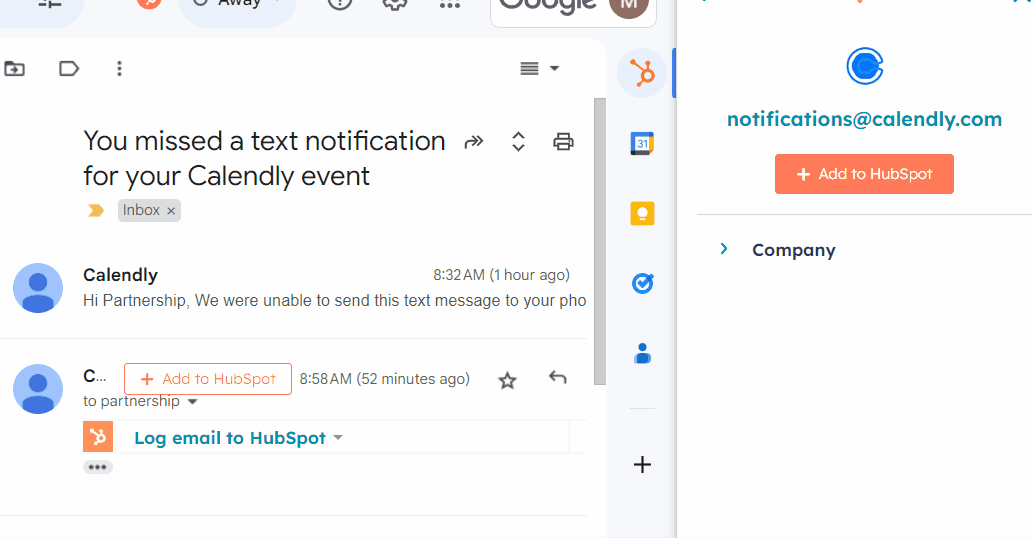Click the Google account profile avatar
This screenshot has height=538, width=1033.
tap(628, 7)
